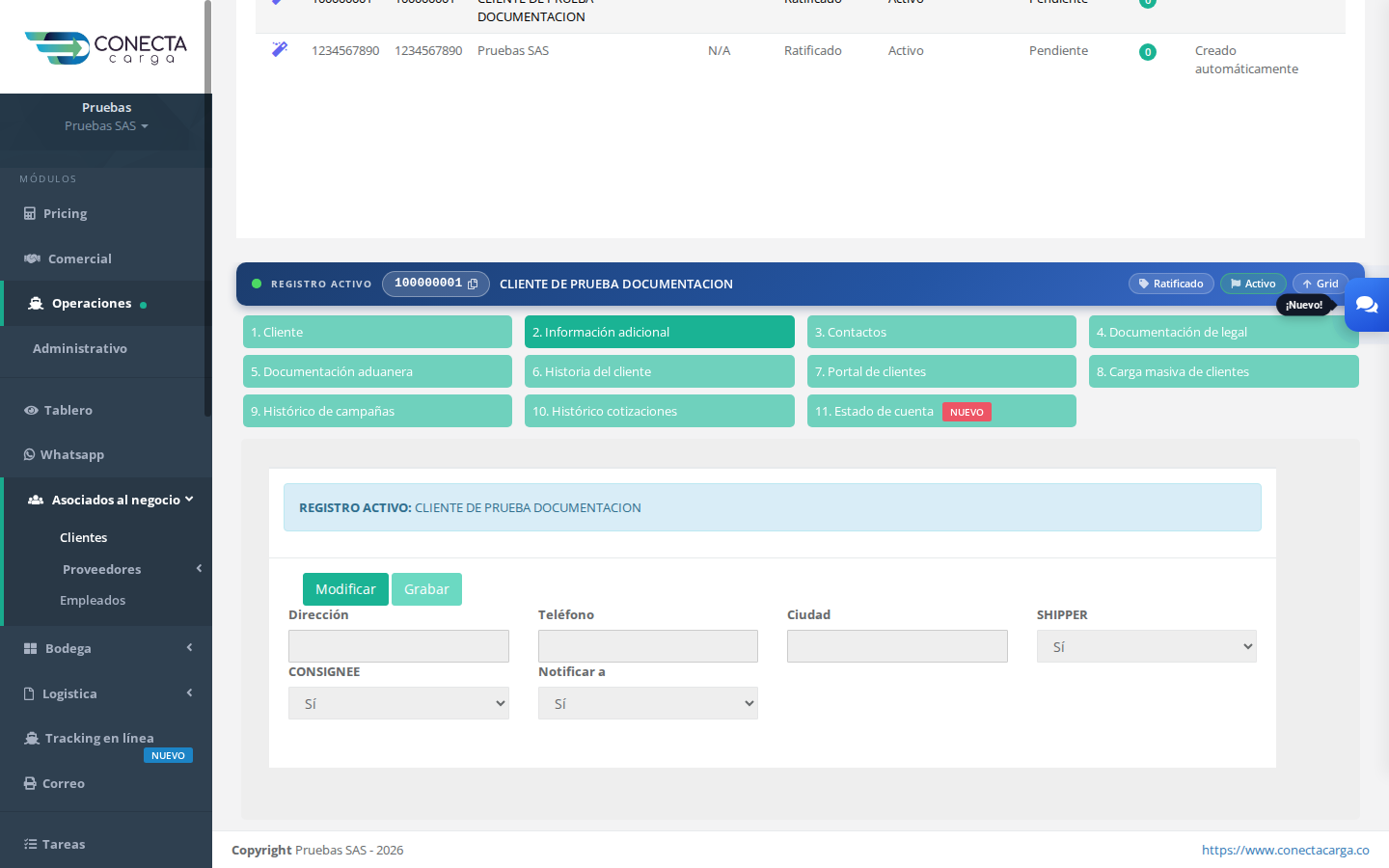Go up to Grid button

pos(1321,284)
